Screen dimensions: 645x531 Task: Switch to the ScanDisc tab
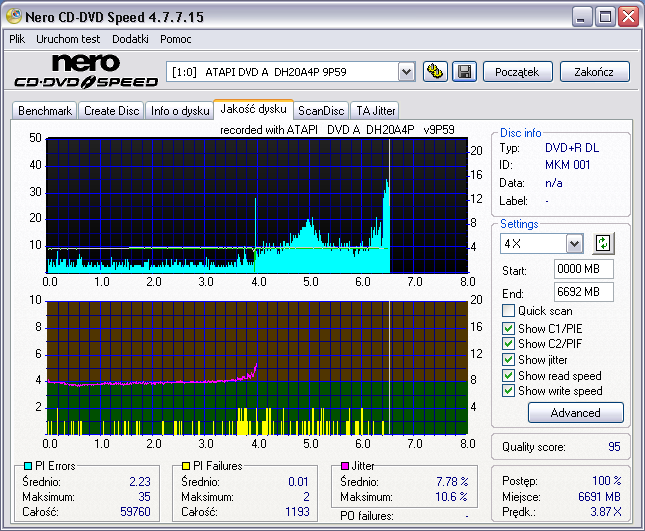[321, 111]
